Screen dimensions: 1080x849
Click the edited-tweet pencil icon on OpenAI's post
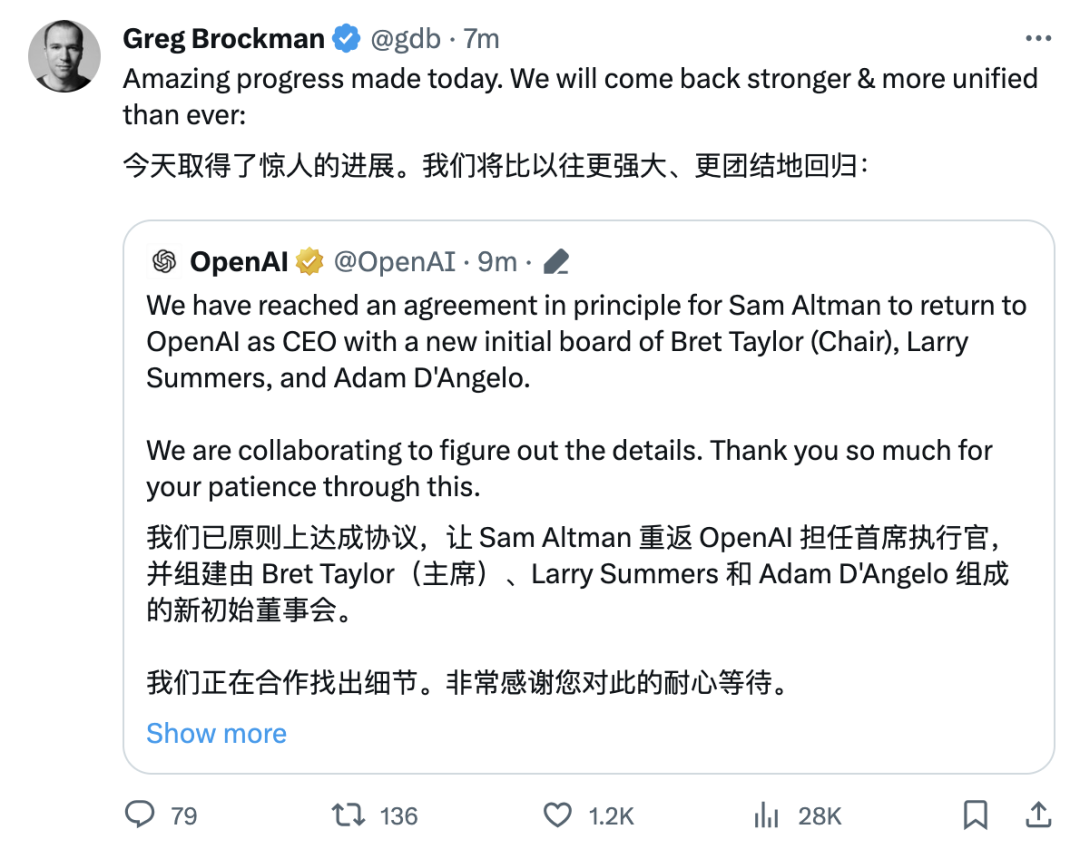[x=557, y=260]
